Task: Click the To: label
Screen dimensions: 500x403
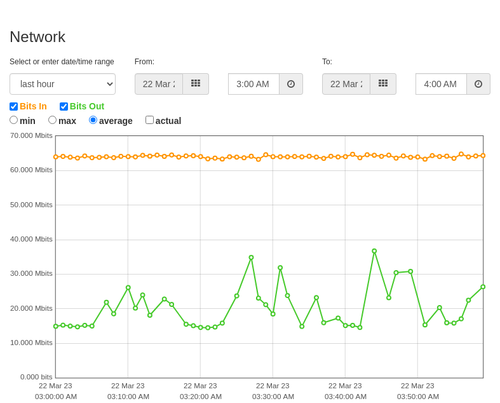Action: [327, 62]
